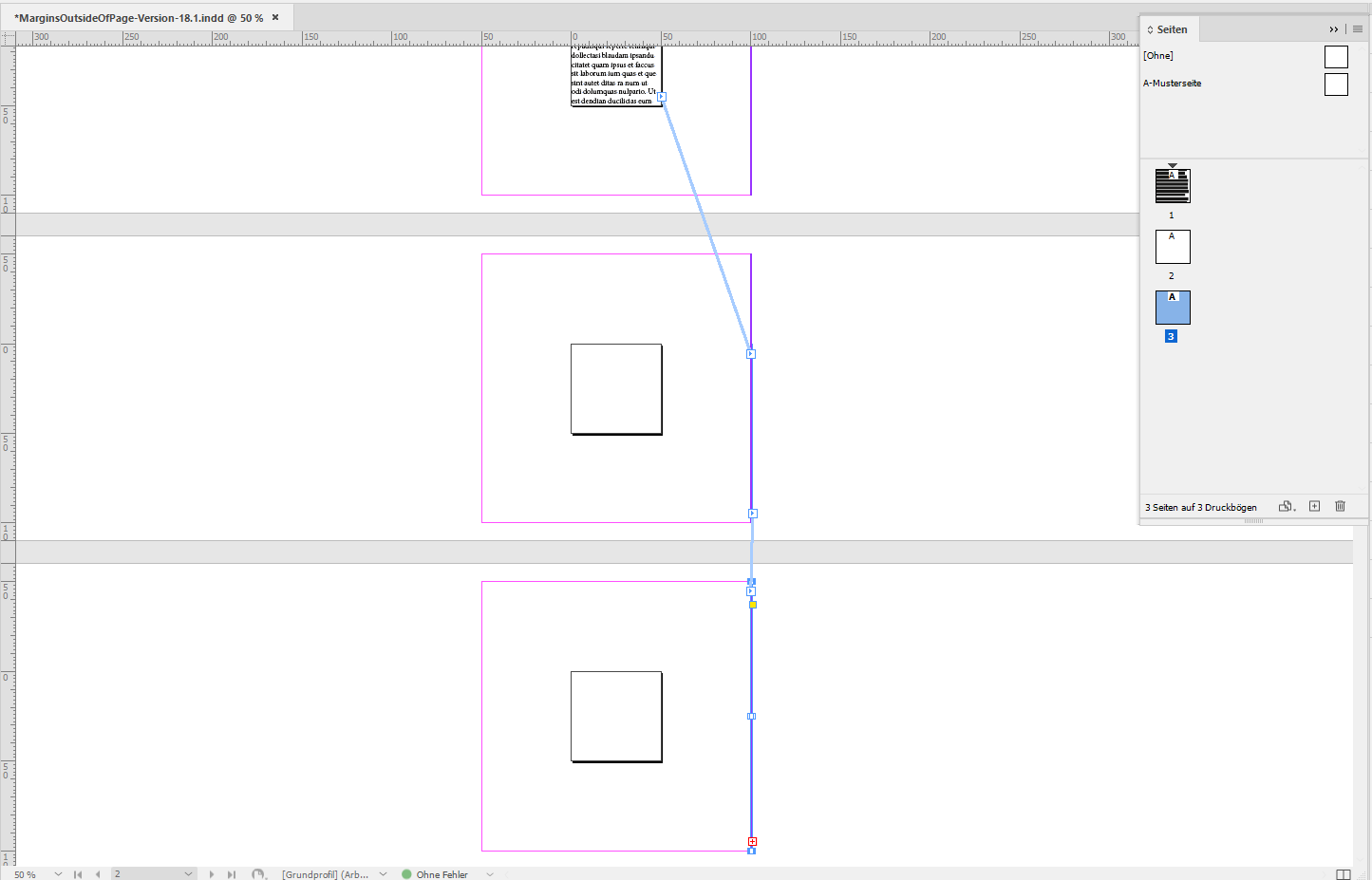Click the 3 Seiten auf 3 Druckbögen label
This screenshot has height=880, width=1372.
(x=1201, y=507)
